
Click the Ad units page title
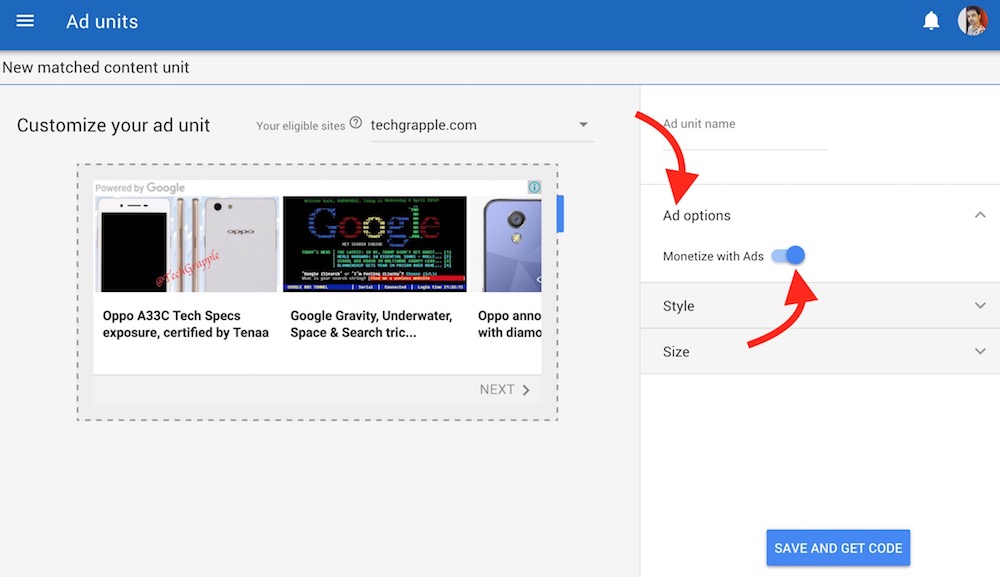[102, 21]
